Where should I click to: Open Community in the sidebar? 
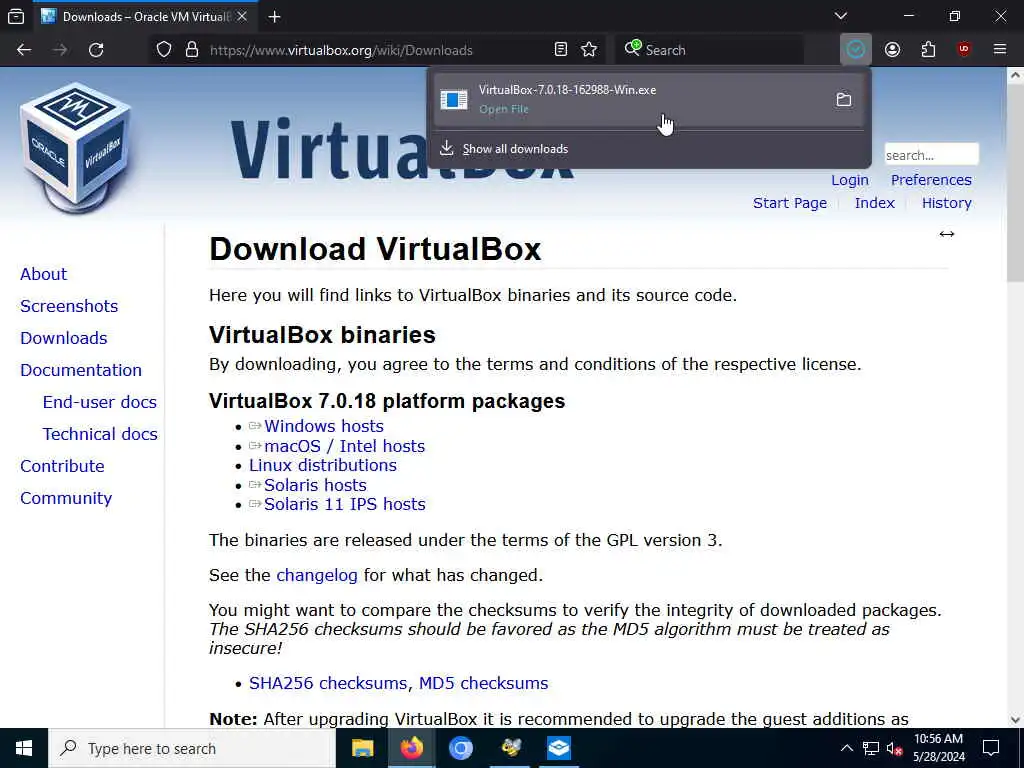tap(66, 498)
